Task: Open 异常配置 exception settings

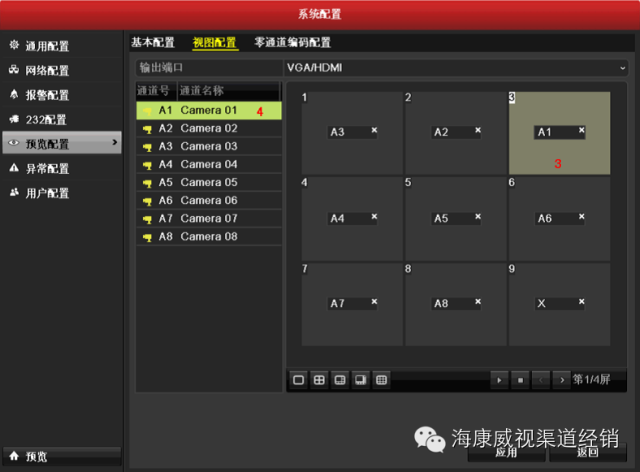Action: pyautogui.click(x=61, y=168)
